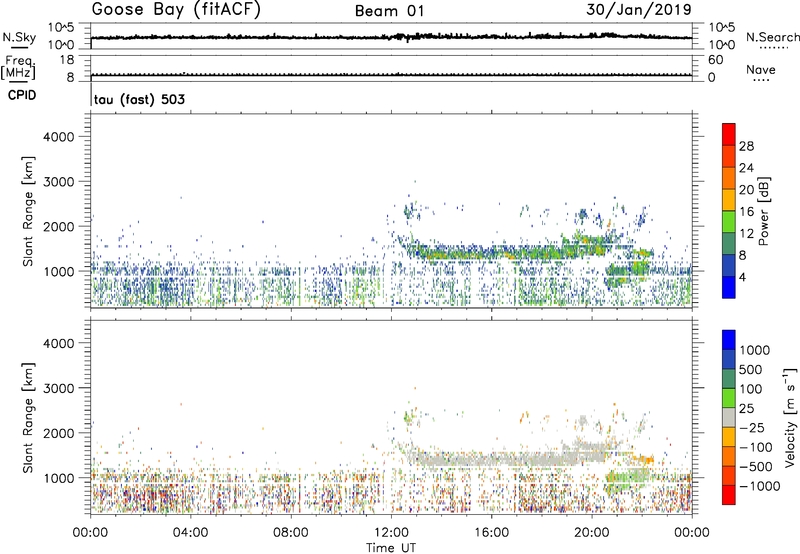Click the -1000 label on velocity colorbar

[x=760, y=486]
